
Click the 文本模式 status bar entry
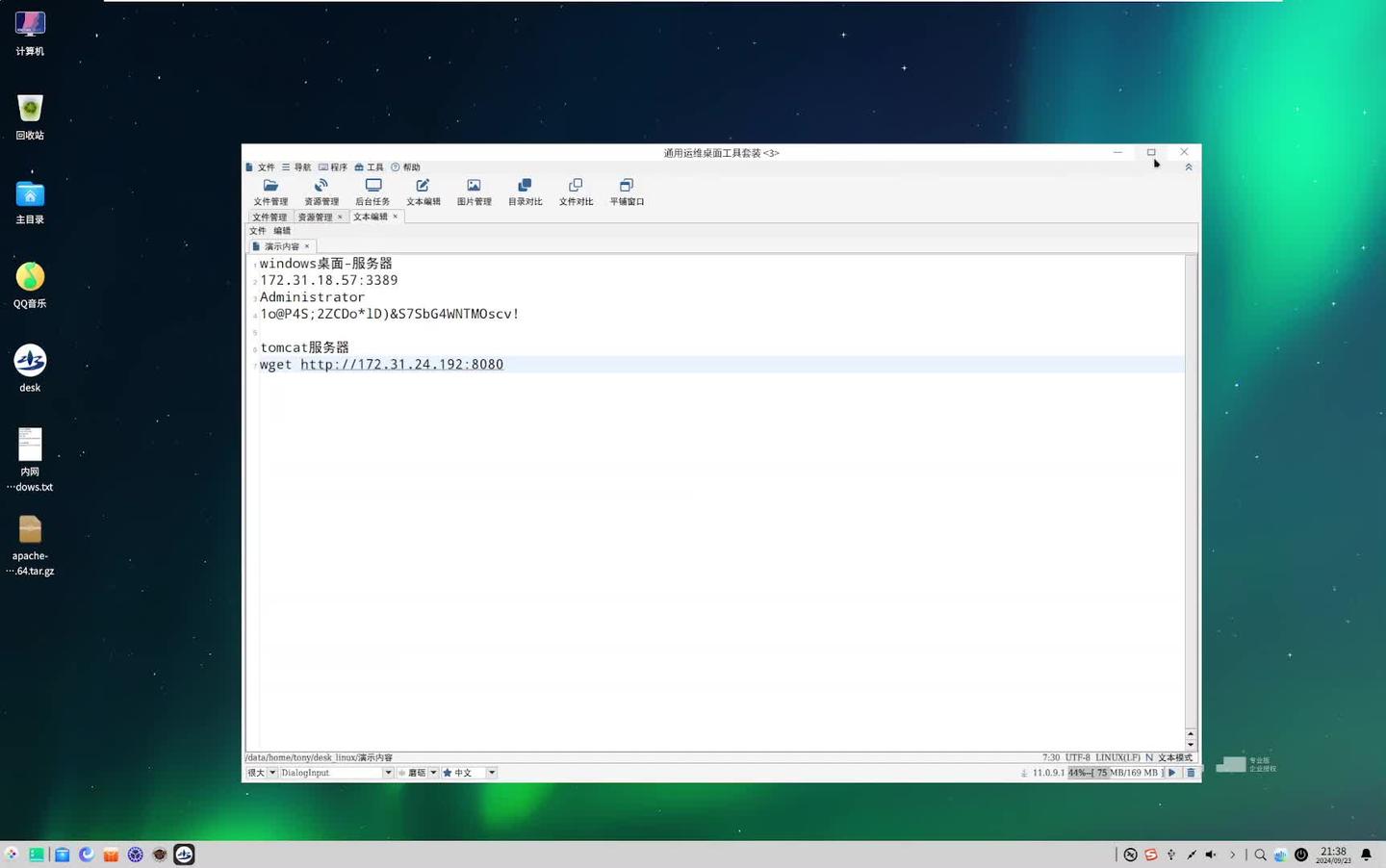pos(1175,758)
